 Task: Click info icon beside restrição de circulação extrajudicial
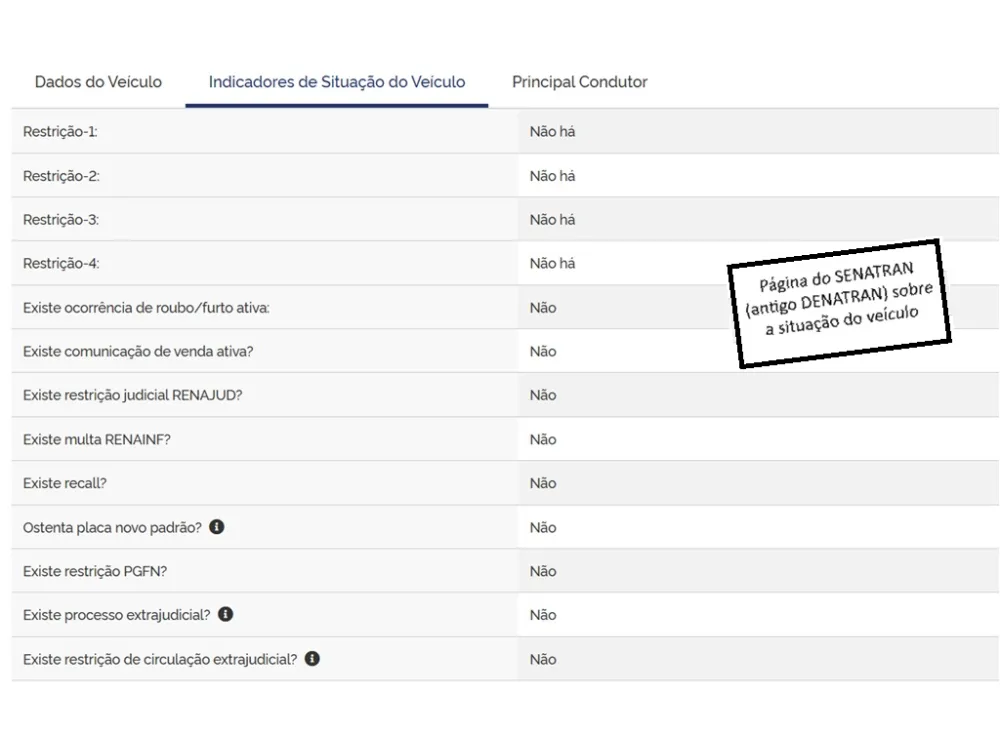point(312,658)
